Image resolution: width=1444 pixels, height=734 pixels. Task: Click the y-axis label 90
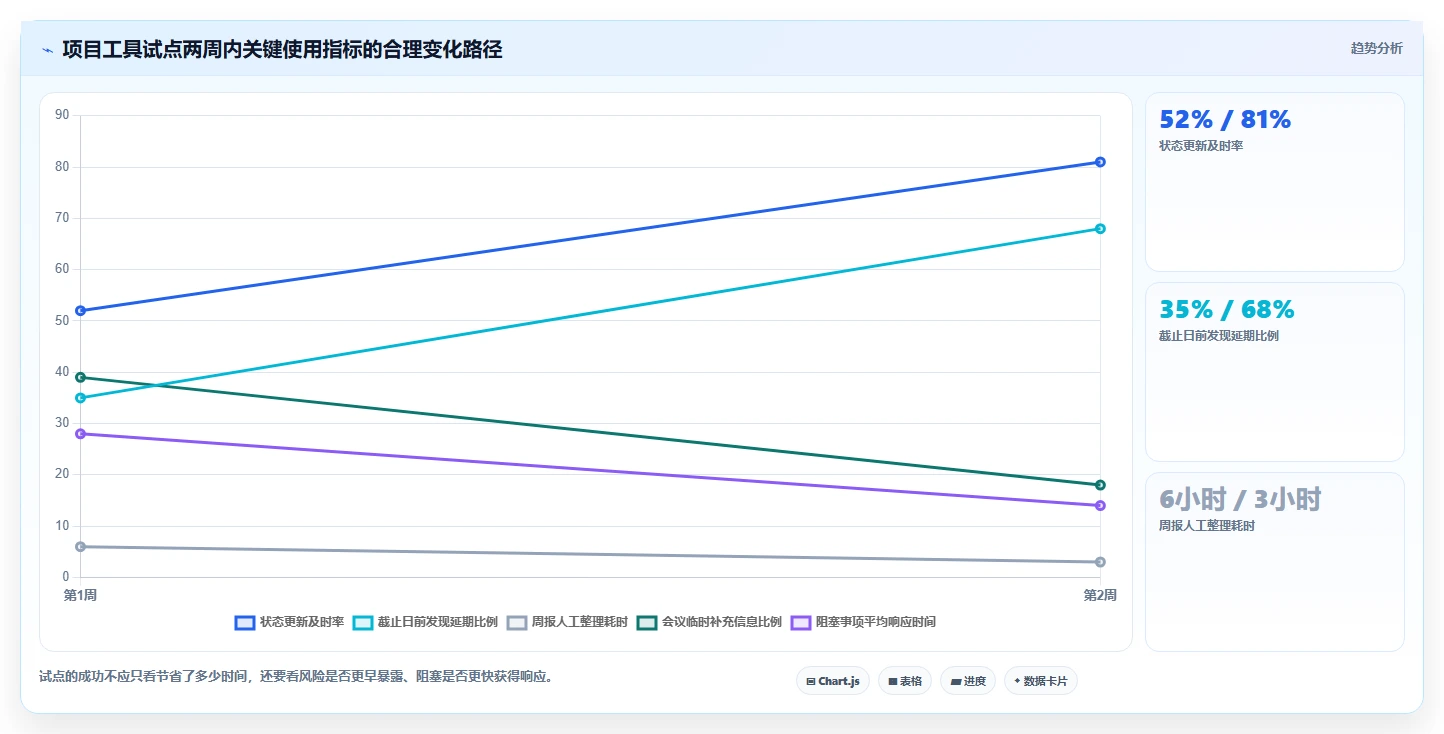pyautogui.click(x=62, y=115)
